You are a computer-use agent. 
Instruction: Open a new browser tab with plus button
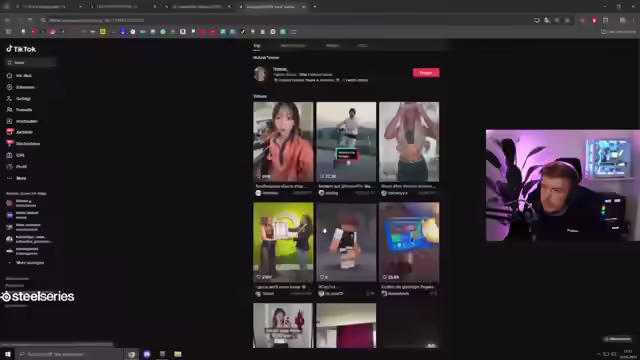(314, 7)
